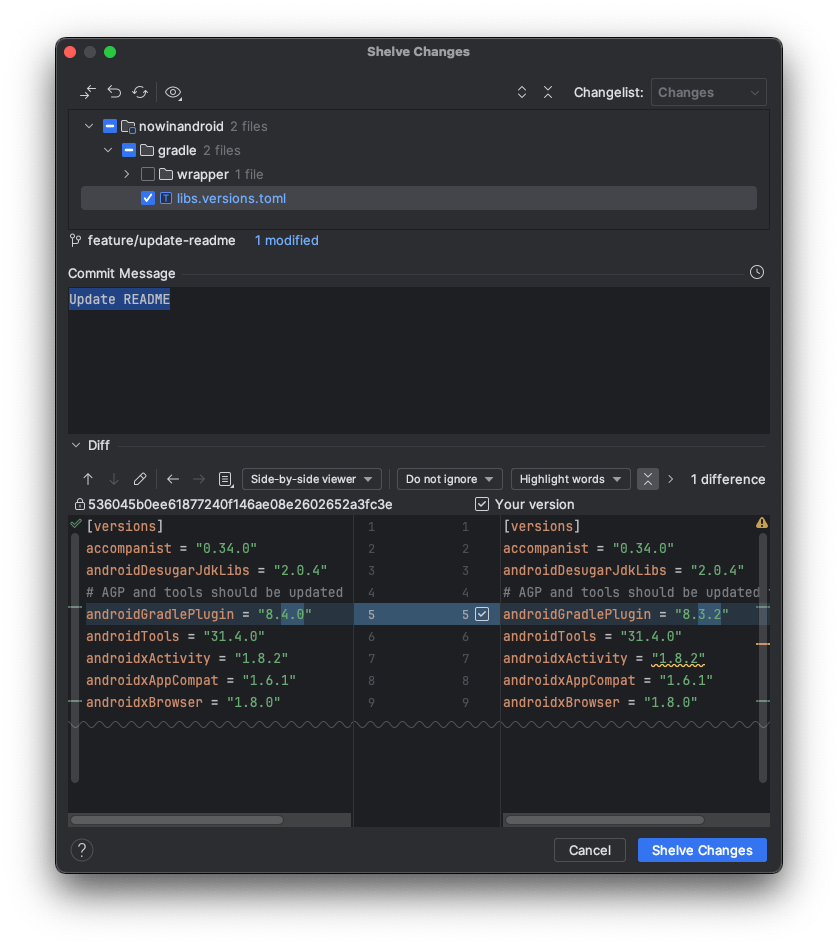Click the revert (undo arrow) toolbar icon

113,91
